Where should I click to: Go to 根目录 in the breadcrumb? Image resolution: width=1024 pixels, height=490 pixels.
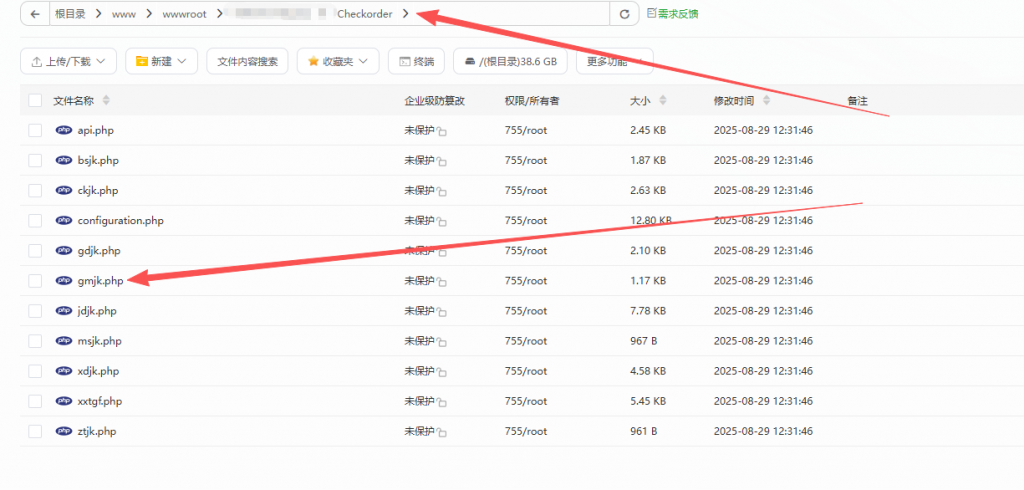70,14
